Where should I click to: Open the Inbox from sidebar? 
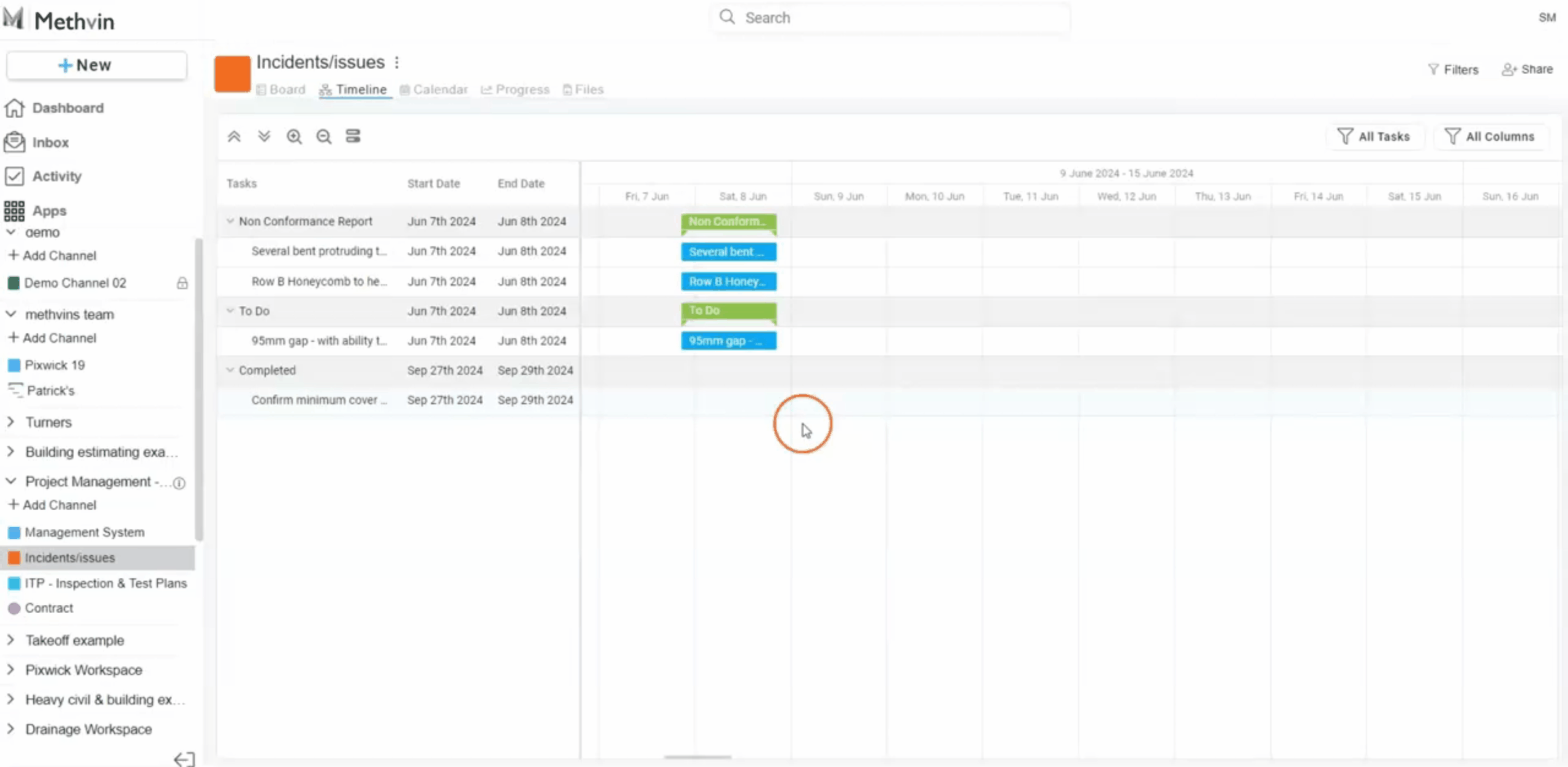[x=50, y=142]
